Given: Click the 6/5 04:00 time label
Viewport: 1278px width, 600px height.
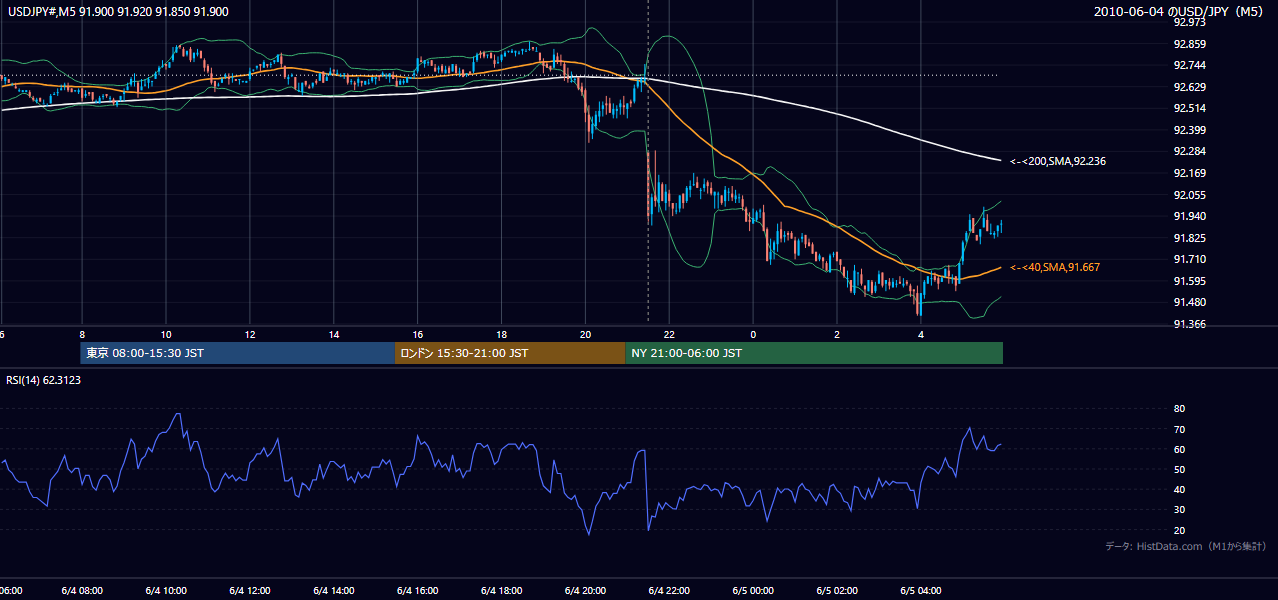Looking at the screenshot, I should [x=921, y=591].
